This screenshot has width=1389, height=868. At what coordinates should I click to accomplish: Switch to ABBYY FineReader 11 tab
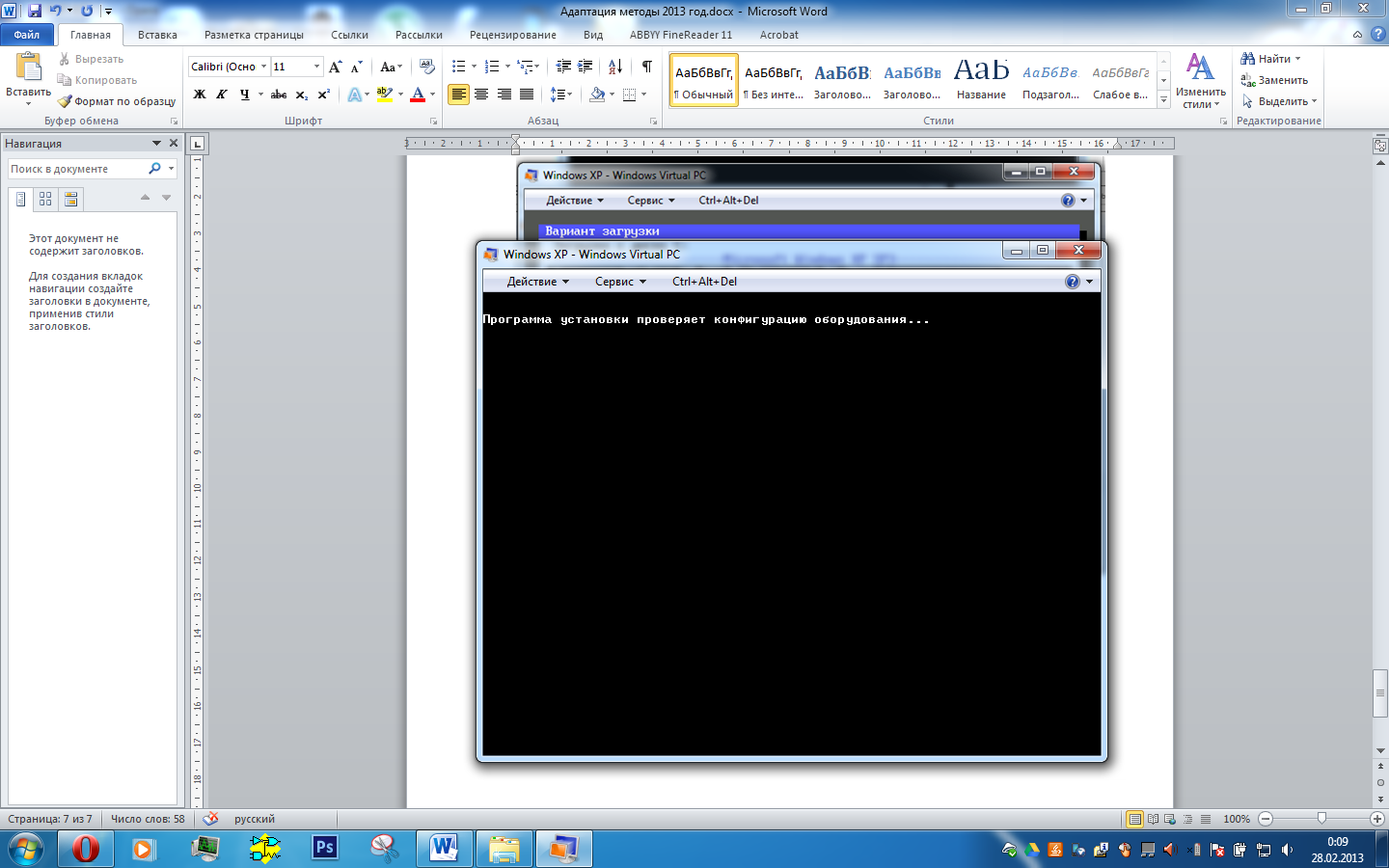(x=681, y=35)
